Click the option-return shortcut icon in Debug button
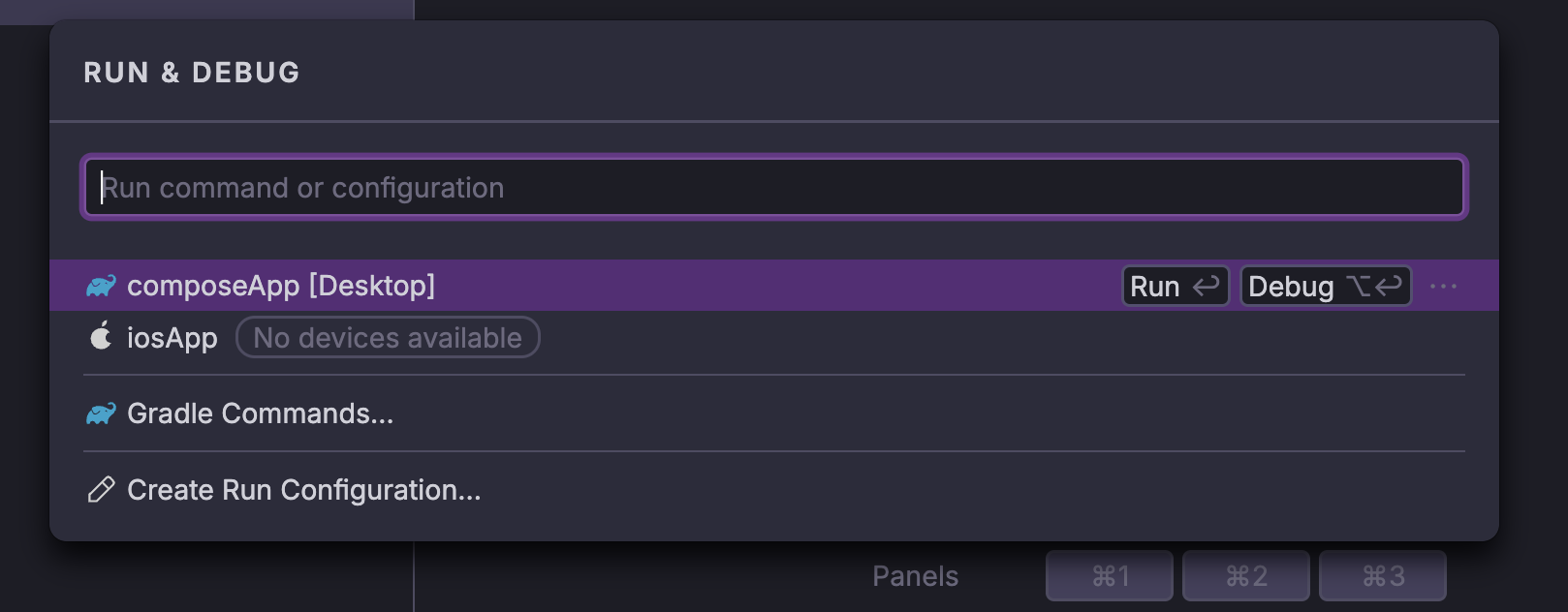 pyautogui.click(x=1376, y=286)
